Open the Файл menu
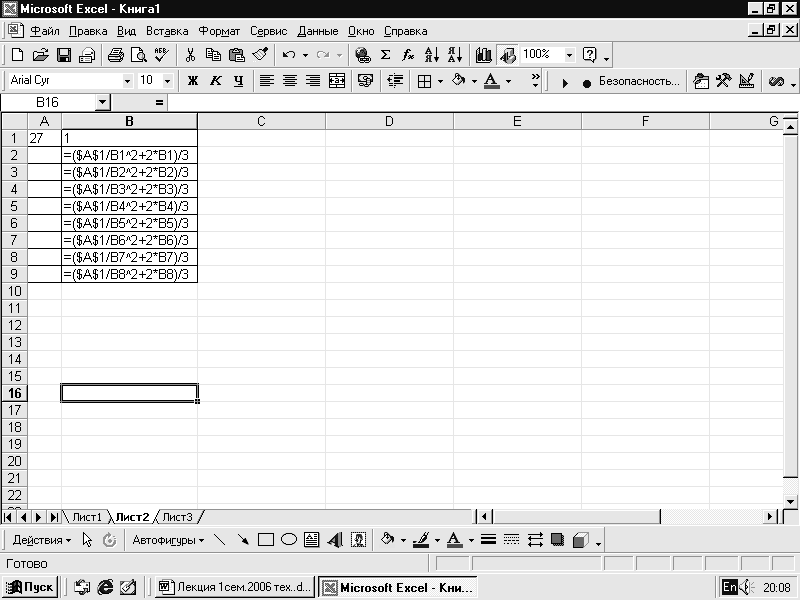The height and width of the screenshot is (600, 800). (45, 31)
